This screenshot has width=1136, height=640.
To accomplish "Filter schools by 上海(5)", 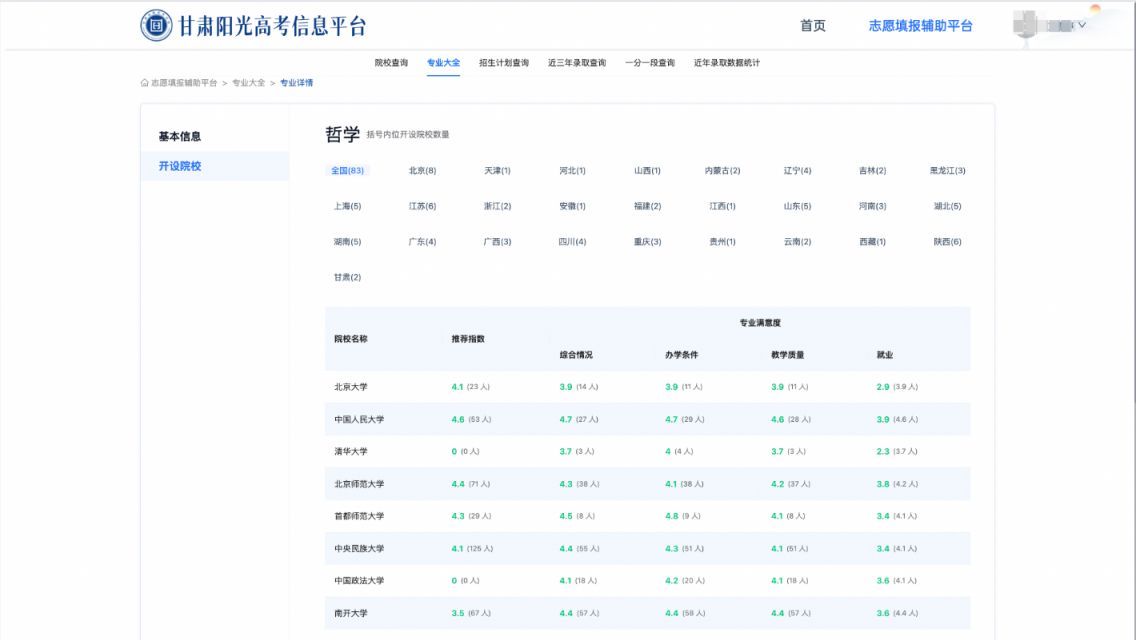I will tap(347, 206).
